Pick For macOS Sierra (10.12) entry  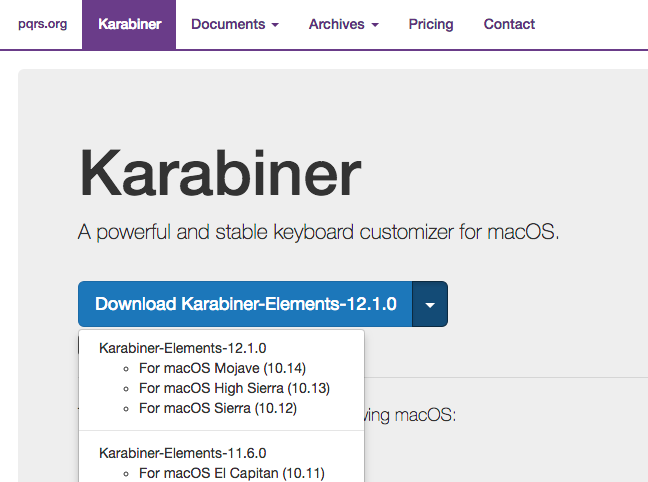[218, 408]
